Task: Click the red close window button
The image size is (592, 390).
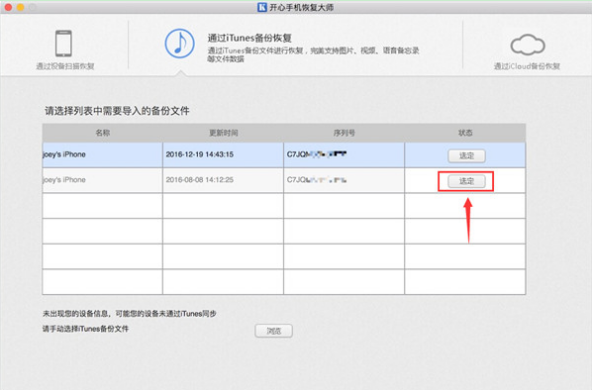Action: tap(8, 7)
